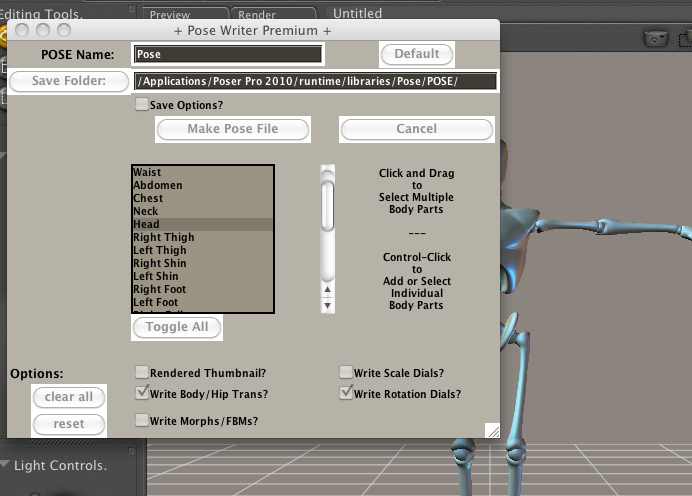Click the body parts list scrollbar thumb
The image size is (692, 496).
coord(327,207)
